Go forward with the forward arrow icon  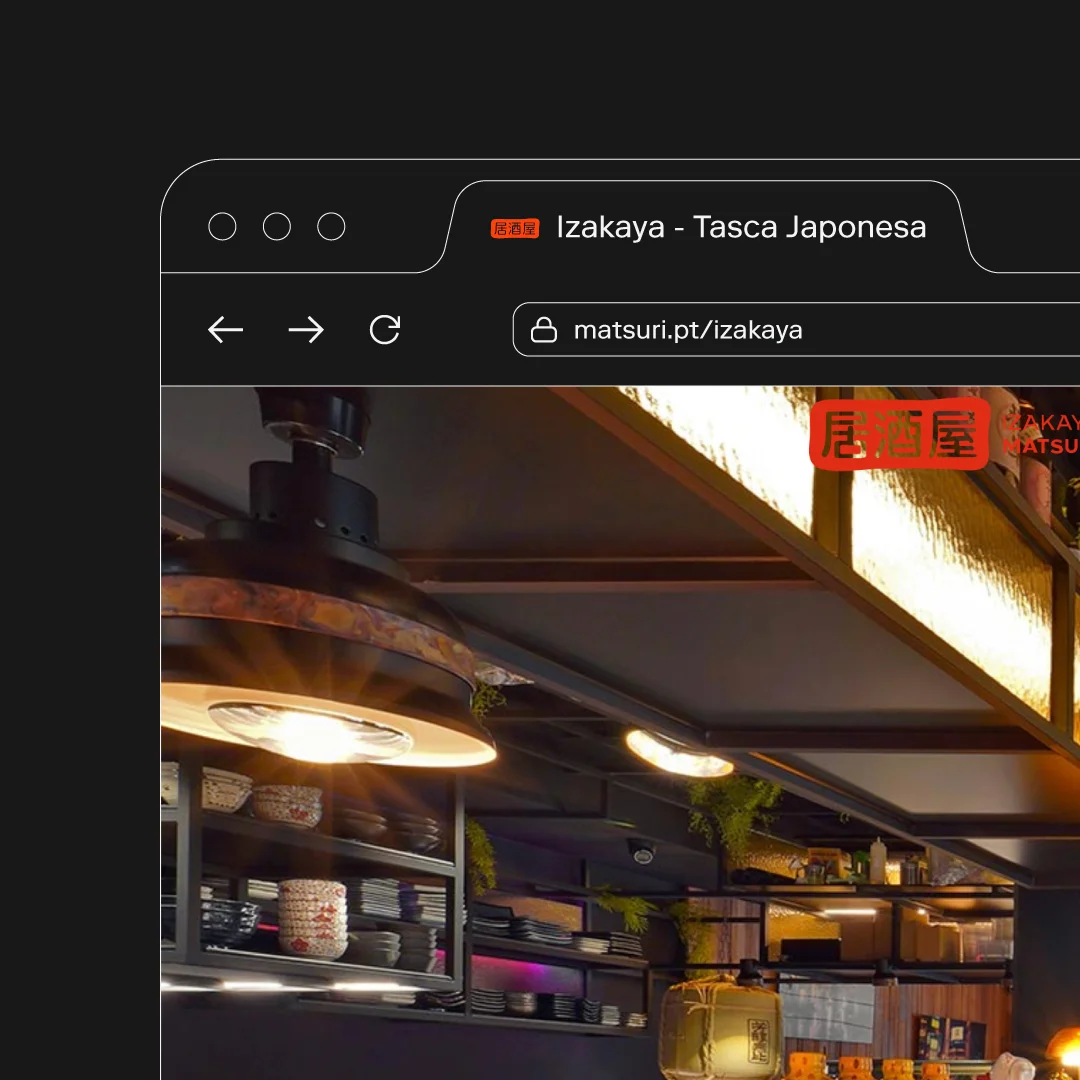[x=307, y=329]
